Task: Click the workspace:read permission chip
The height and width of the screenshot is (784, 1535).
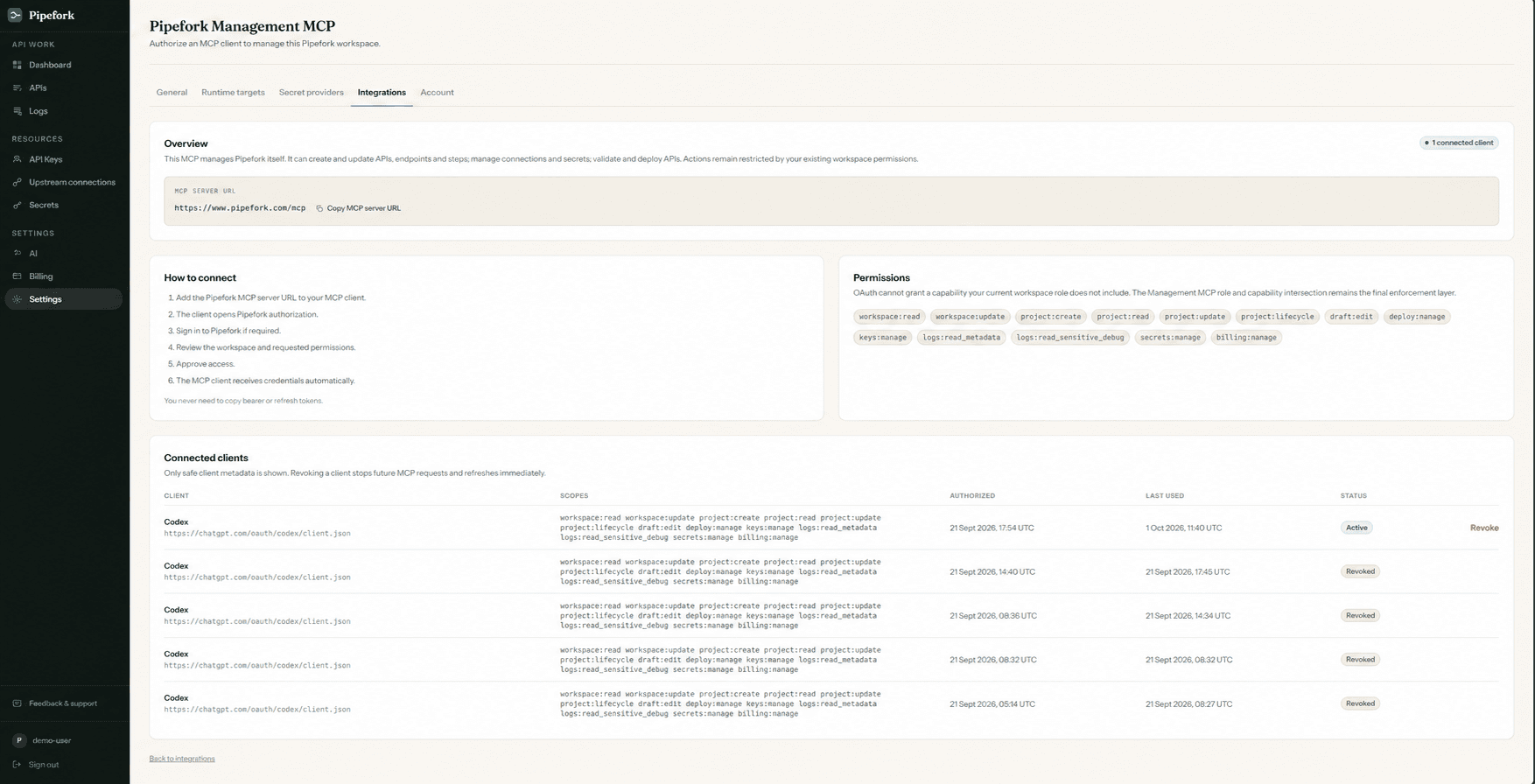Action: pos(889,317)
